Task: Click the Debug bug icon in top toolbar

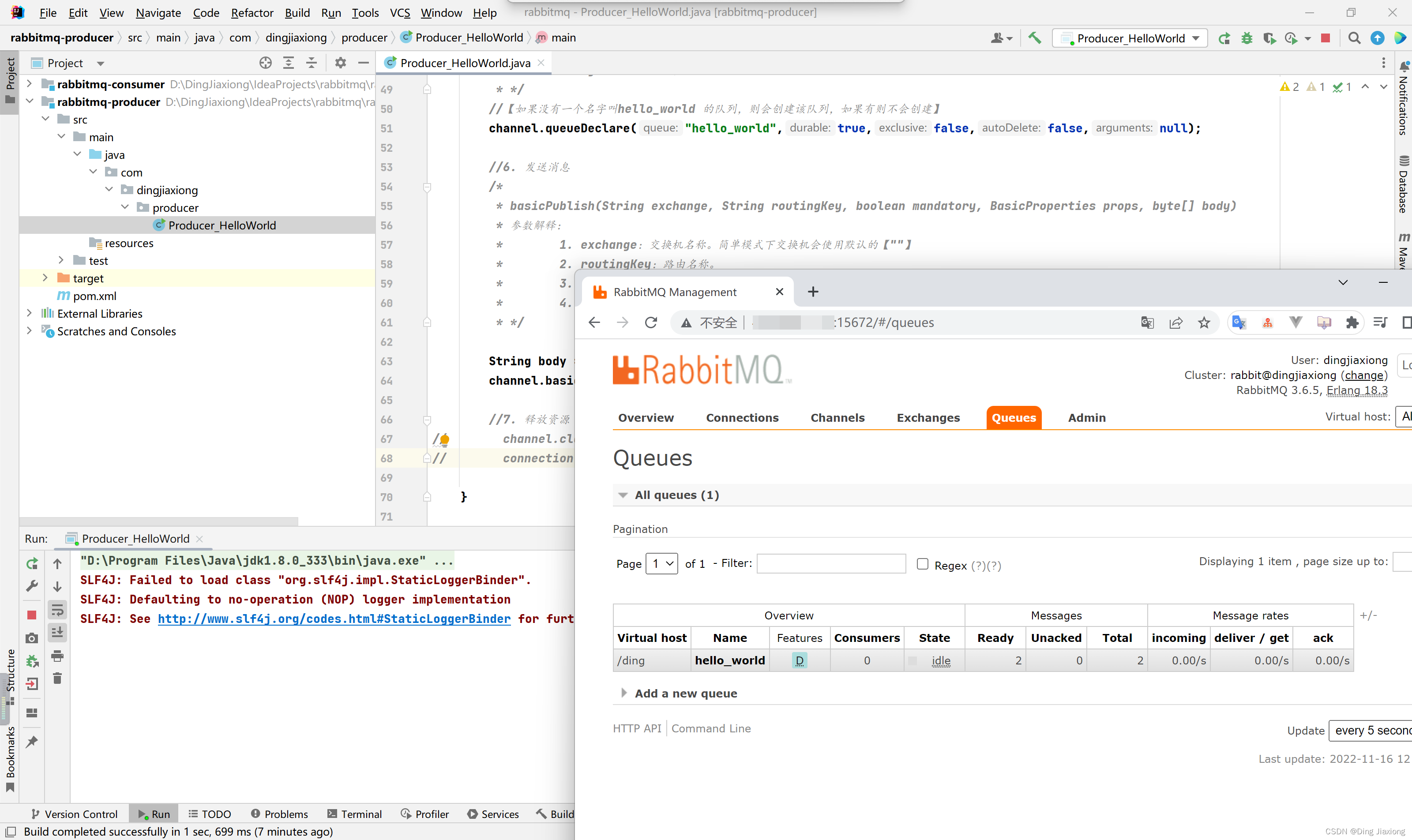Action: (1247, 38)
